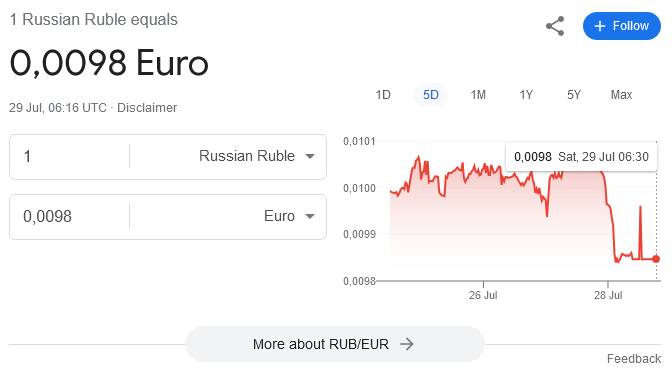The image size is (672, 385).
Task: Click the Follow button
Action: 622,26
